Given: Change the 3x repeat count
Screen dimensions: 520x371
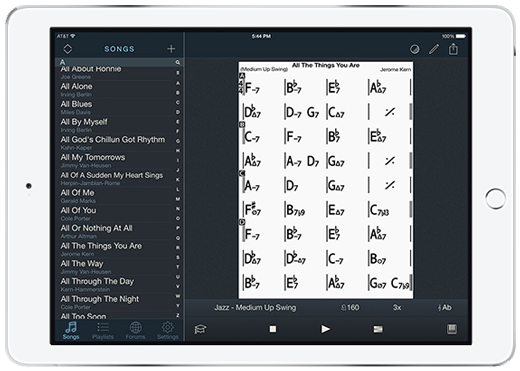Looking at the screenshot, I should (x=397, y=307).
